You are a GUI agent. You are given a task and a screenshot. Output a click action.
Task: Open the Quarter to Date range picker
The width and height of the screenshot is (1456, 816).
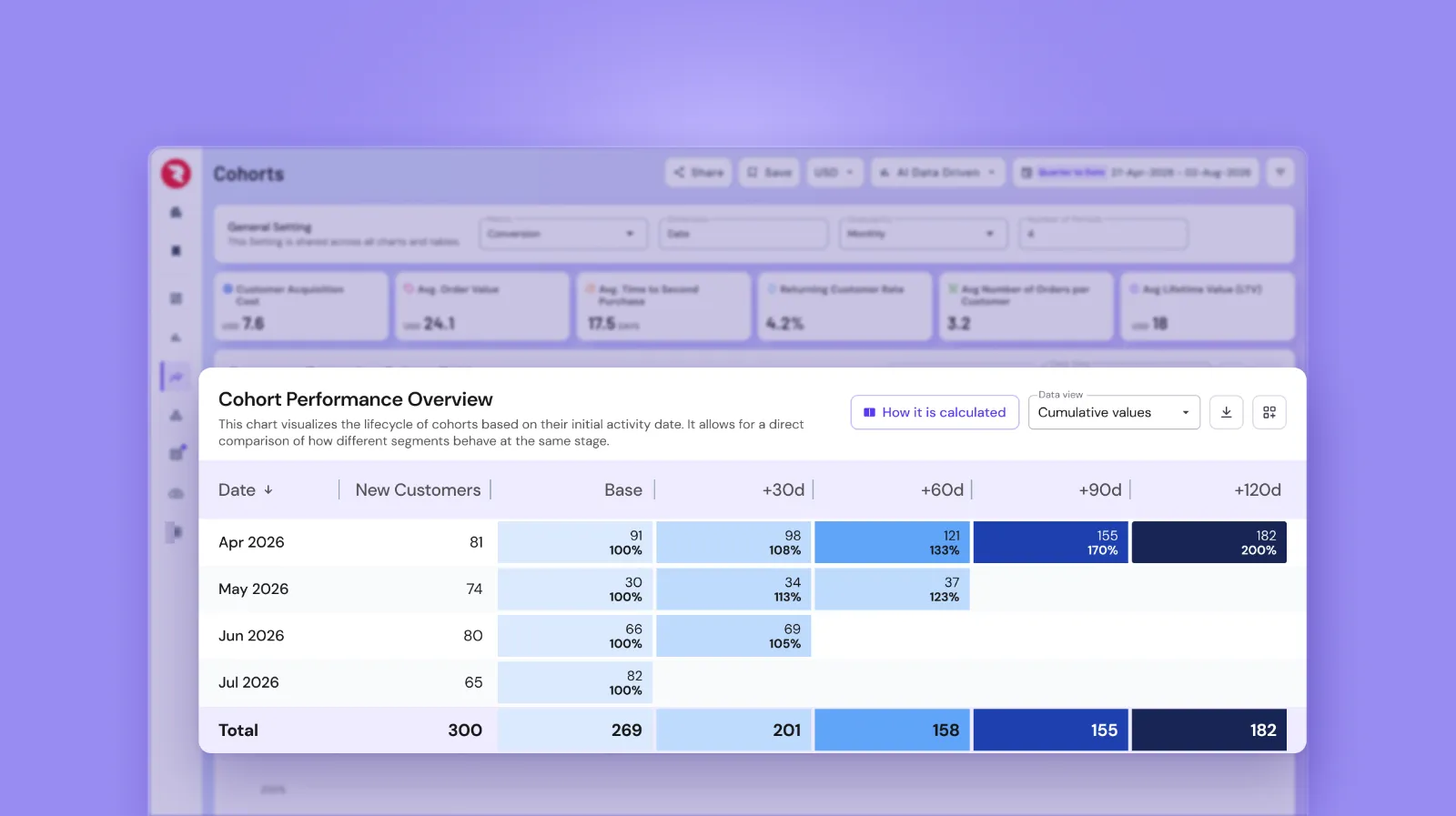[1136, 172]
